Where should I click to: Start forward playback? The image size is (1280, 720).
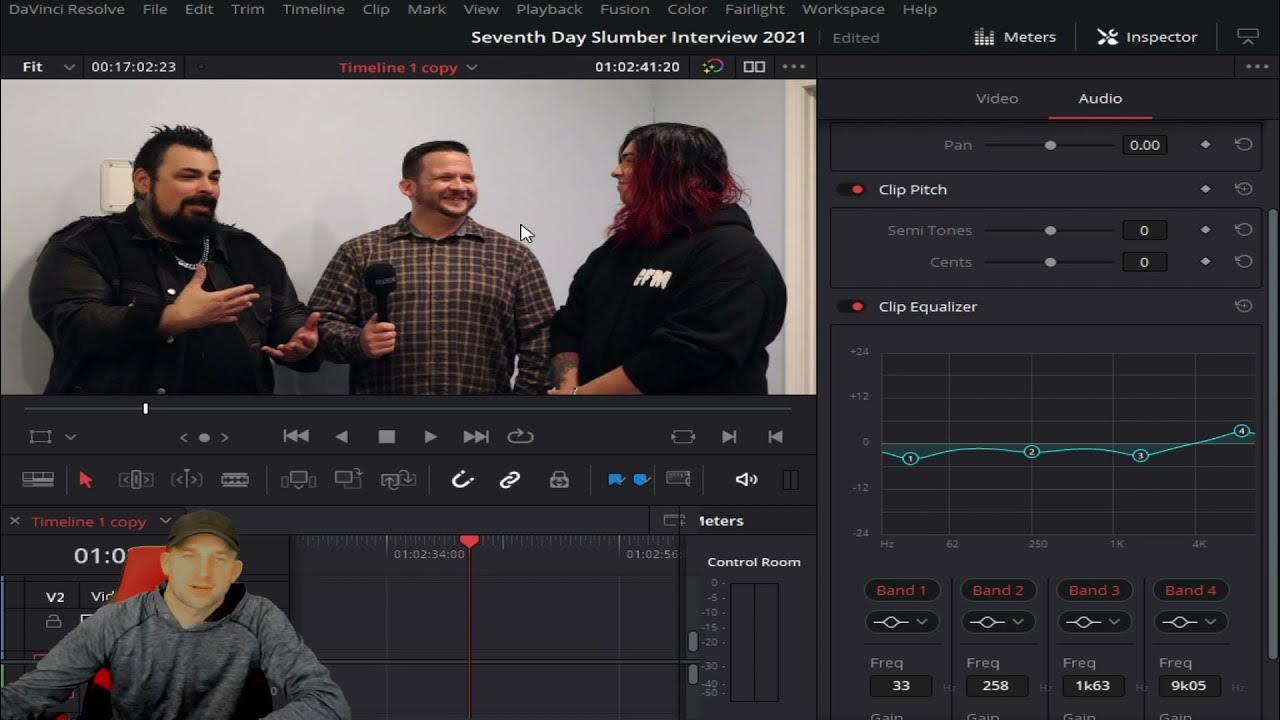coord(430,437)
